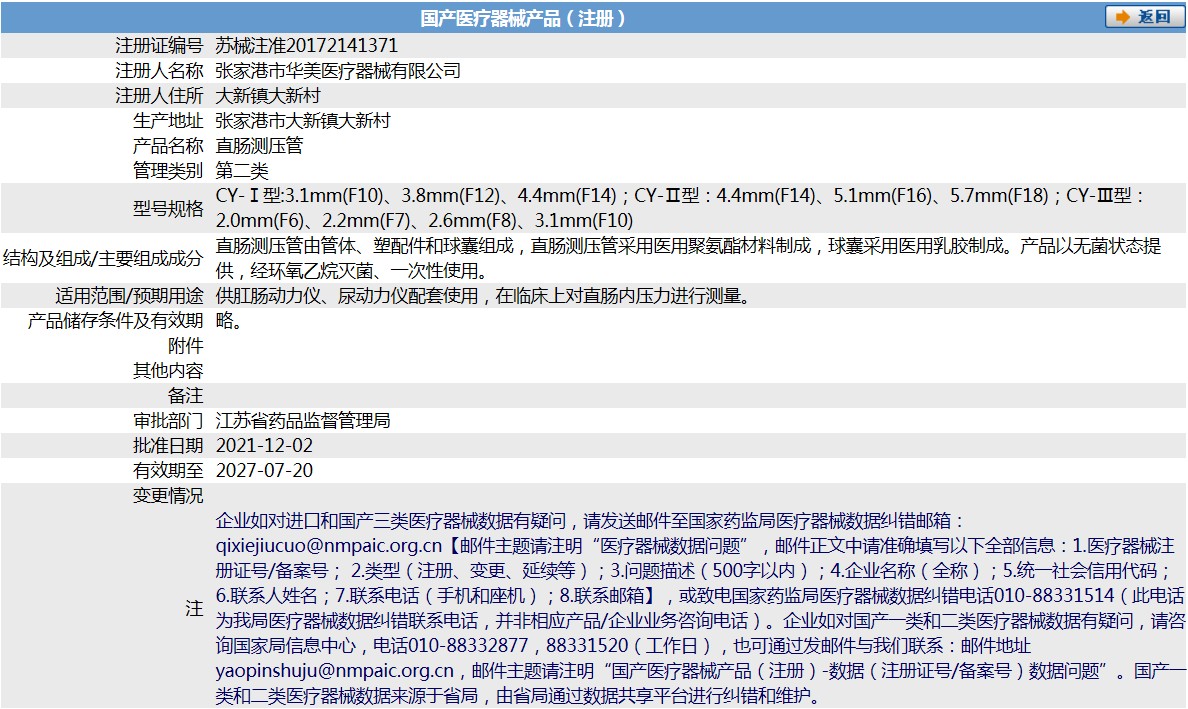Viewport: 1188px width, 709px height.
Task: Click the 返回 back button
Action: [x=1143, y=17]
